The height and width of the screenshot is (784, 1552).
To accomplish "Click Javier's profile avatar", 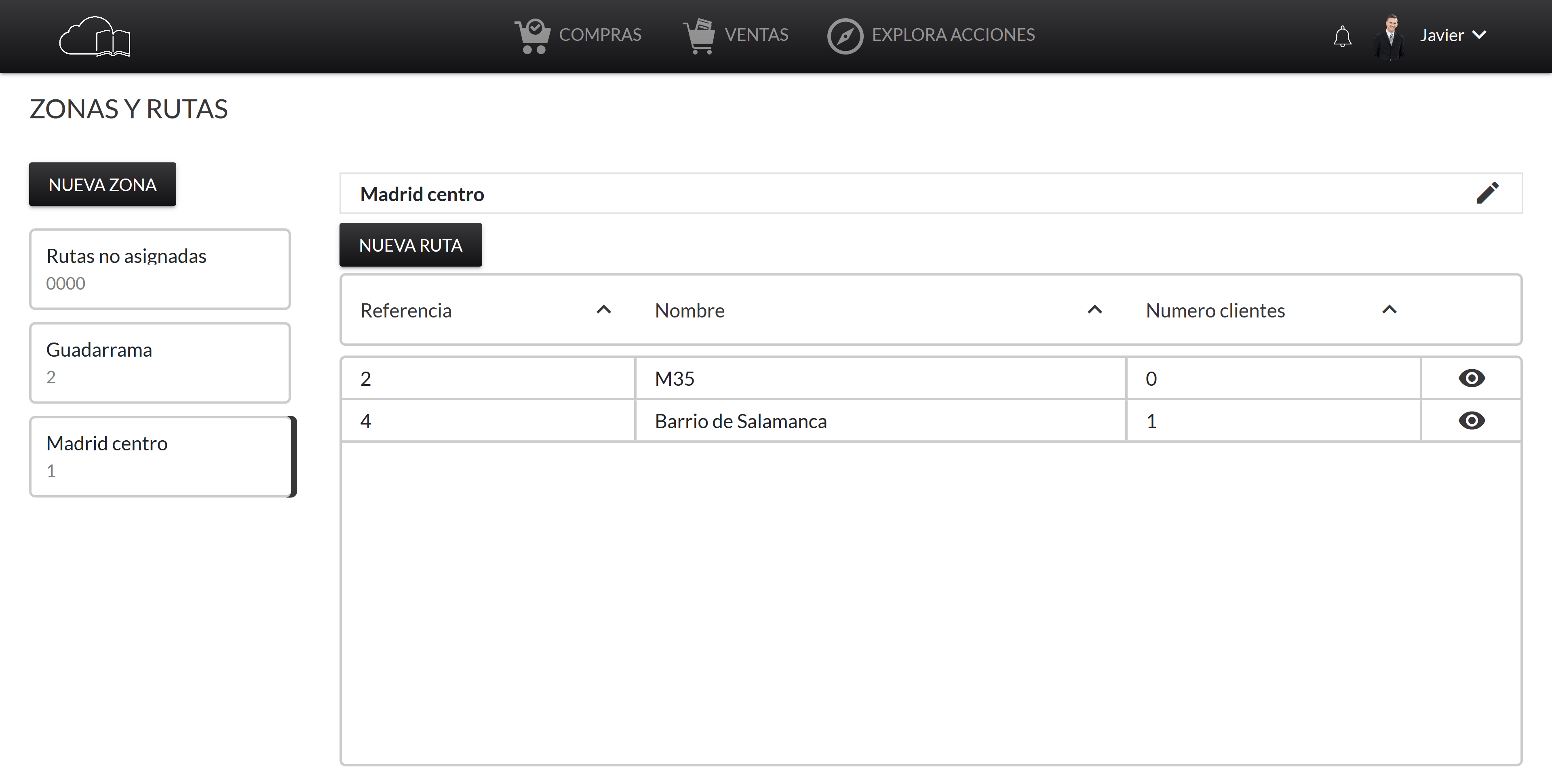I will pyautogui.click(x=1390, y=36).
